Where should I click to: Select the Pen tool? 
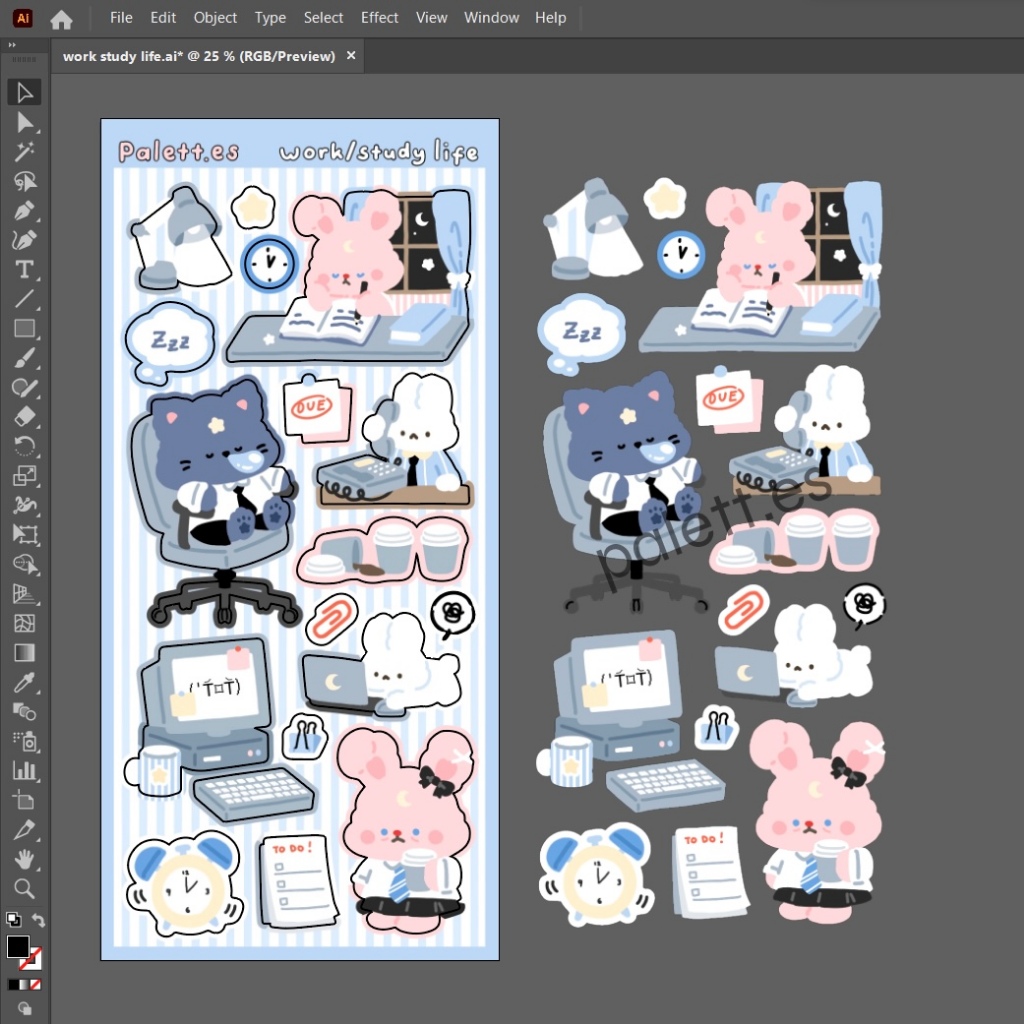(x=24, y=211)
